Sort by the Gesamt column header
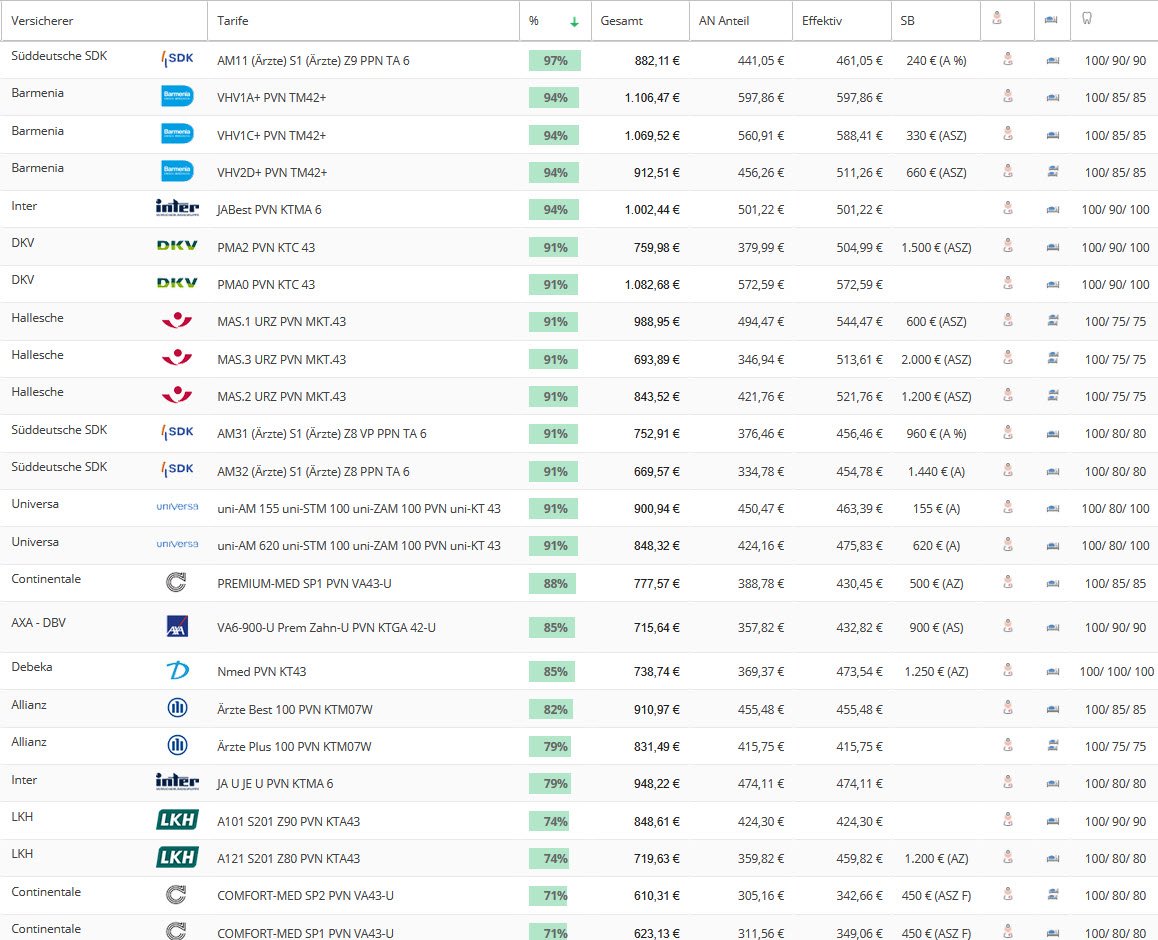Image resolution: width=1158 pixels, height=940 pixels. coord(621,21)
